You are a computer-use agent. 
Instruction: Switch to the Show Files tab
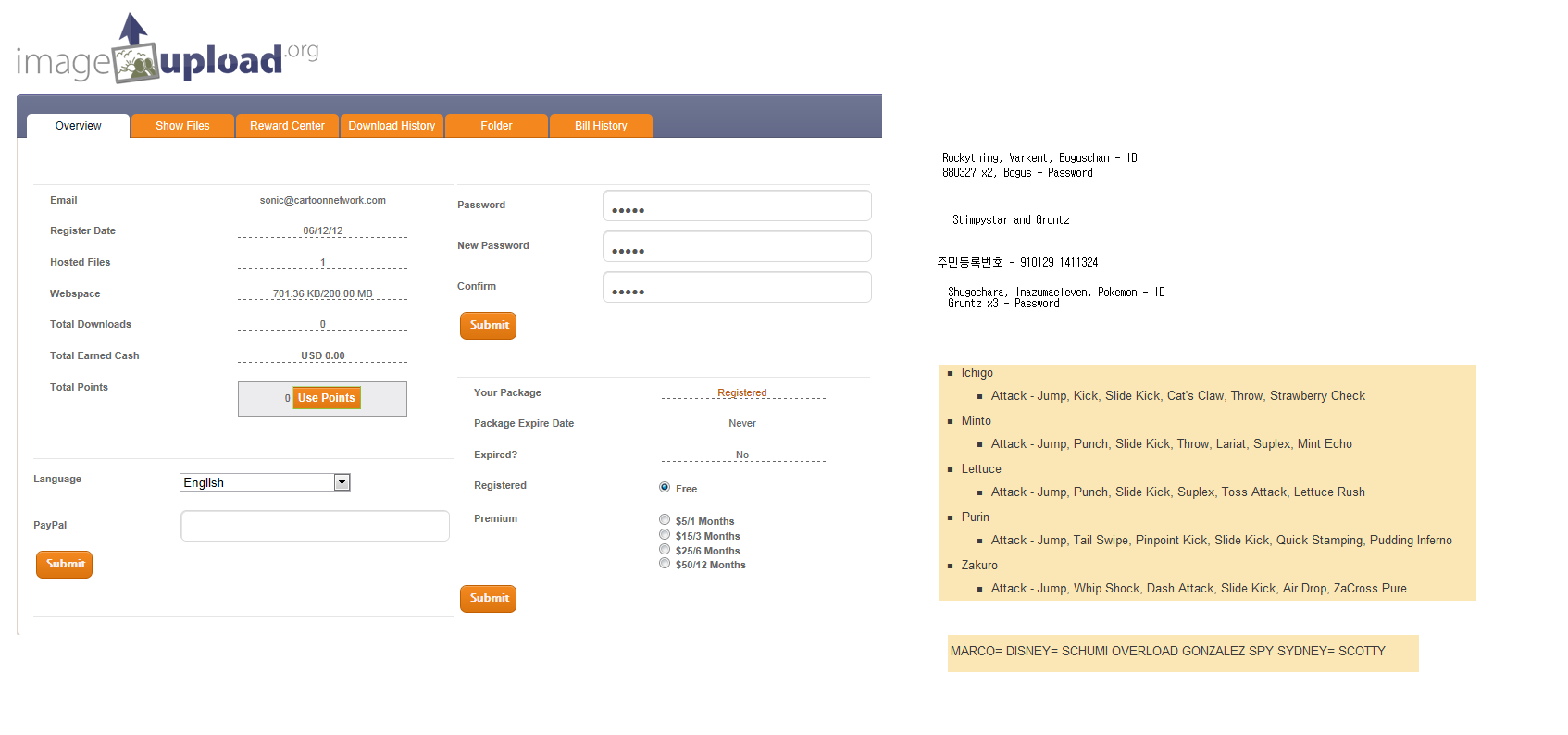coord(182,126)
